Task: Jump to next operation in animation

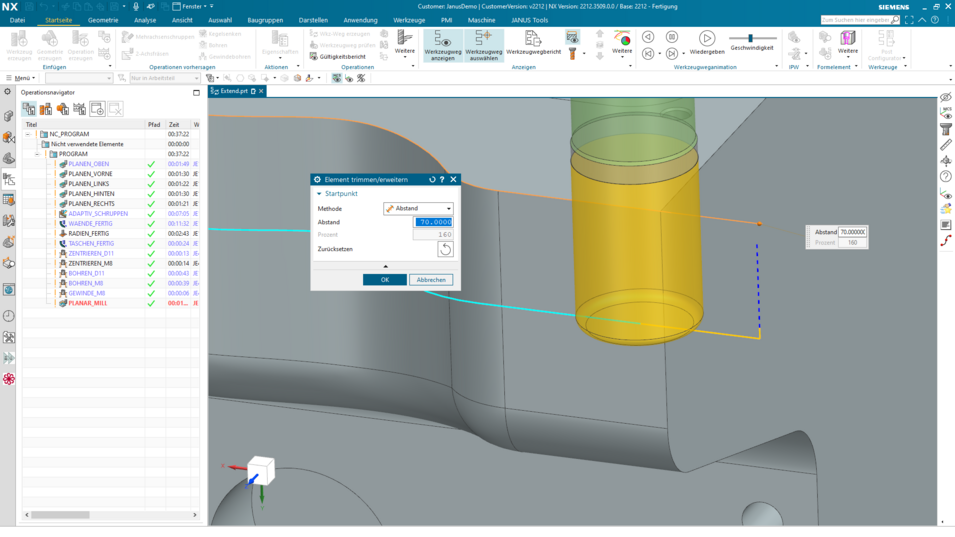Action: tap(672, 54)
